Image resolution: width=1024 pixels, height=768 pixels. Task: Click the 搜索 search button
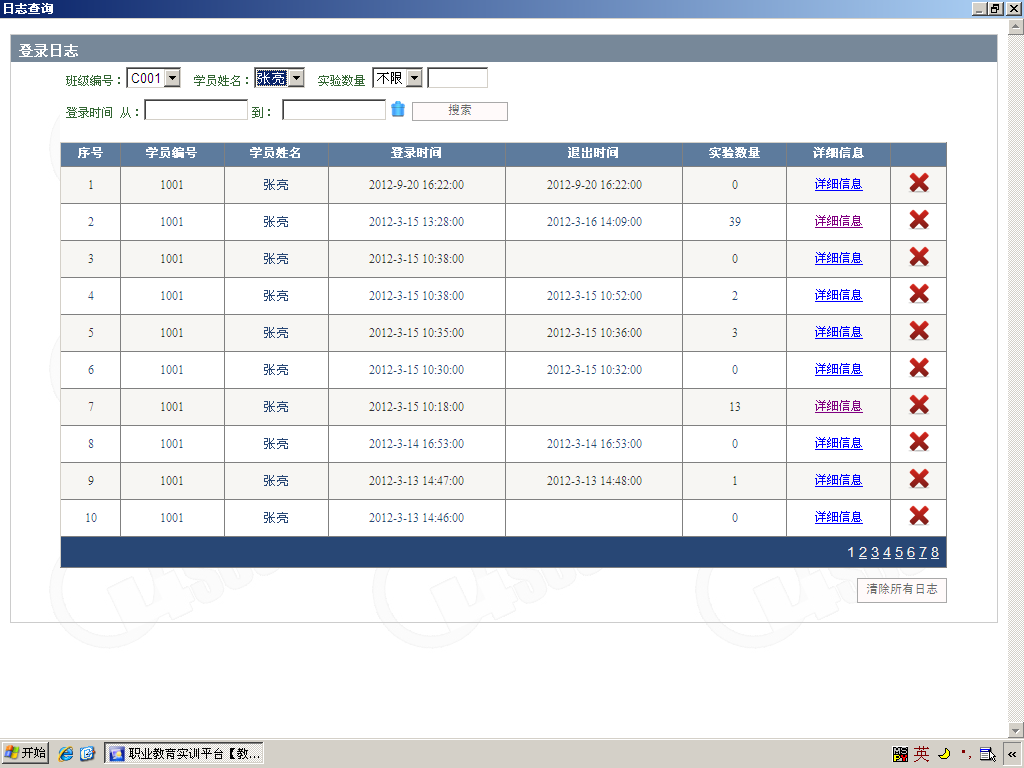coord(460,111)
